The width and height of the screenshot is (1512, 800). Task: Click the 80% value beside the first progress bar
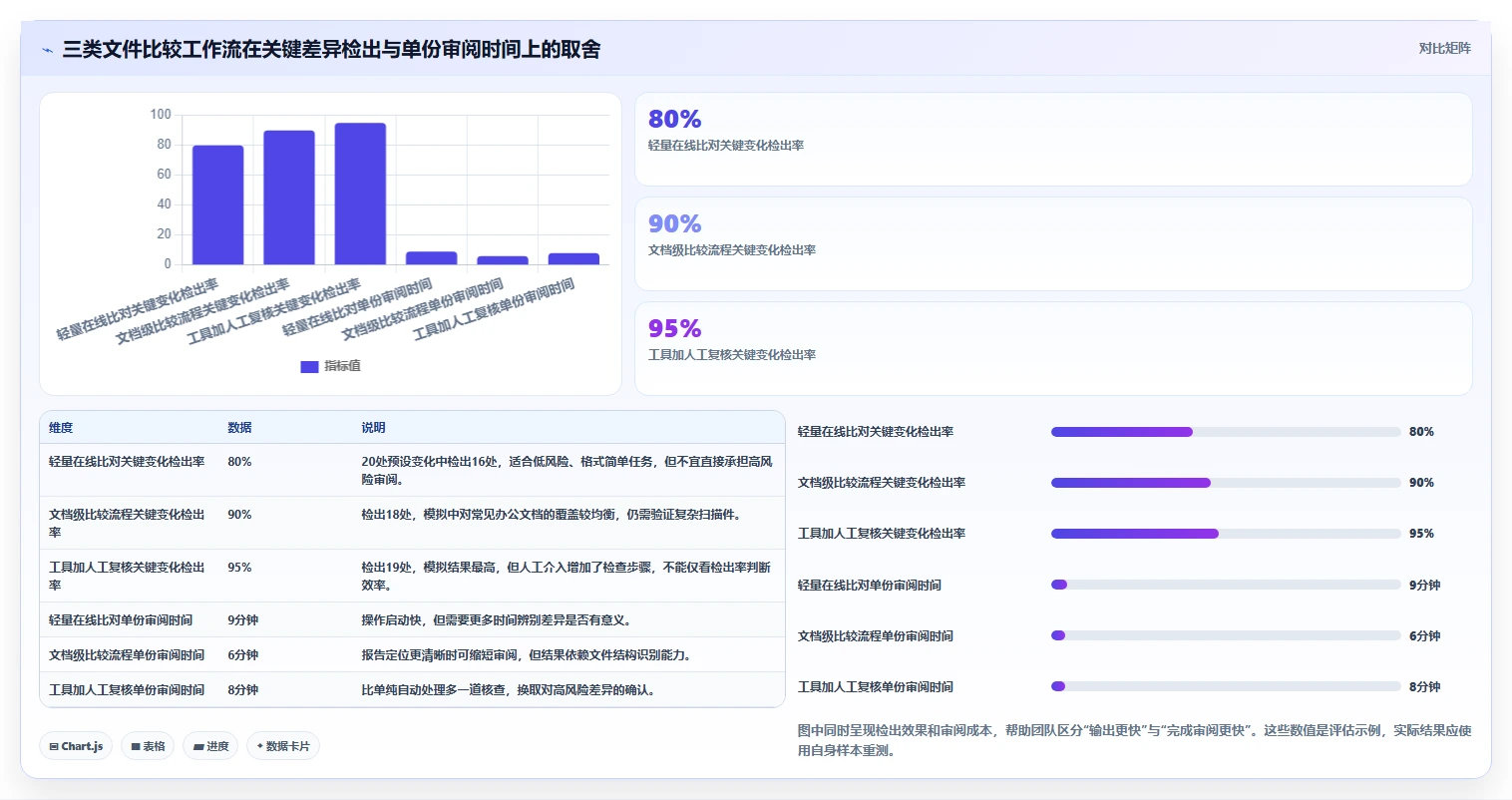[1421, 432]
